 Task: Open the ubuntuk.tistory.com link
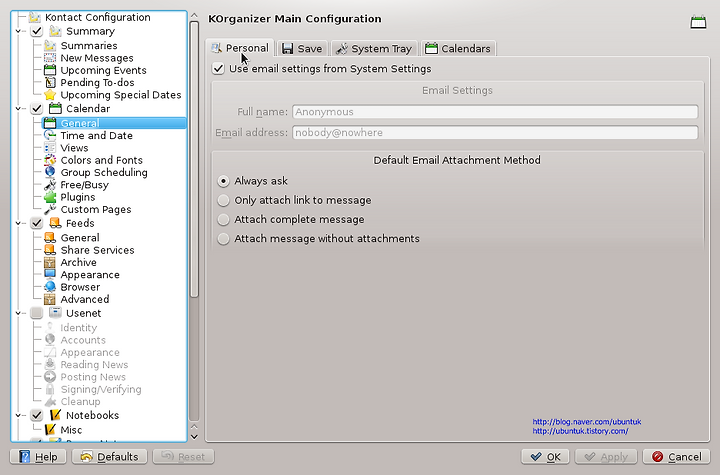click(x=580, y=431)
